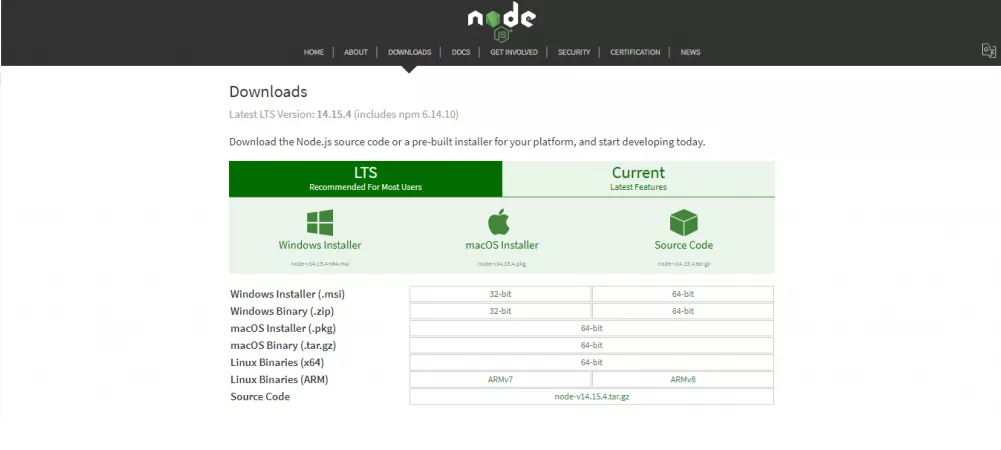Open the DOCS page
The width and height of the screenshot is (1001, 450).
(x=460, y=52)
